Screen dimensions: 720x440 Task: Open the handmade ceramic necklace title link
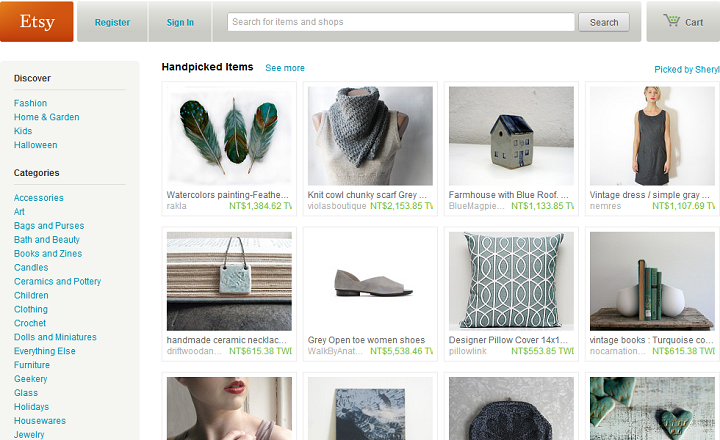click(226, 340)
